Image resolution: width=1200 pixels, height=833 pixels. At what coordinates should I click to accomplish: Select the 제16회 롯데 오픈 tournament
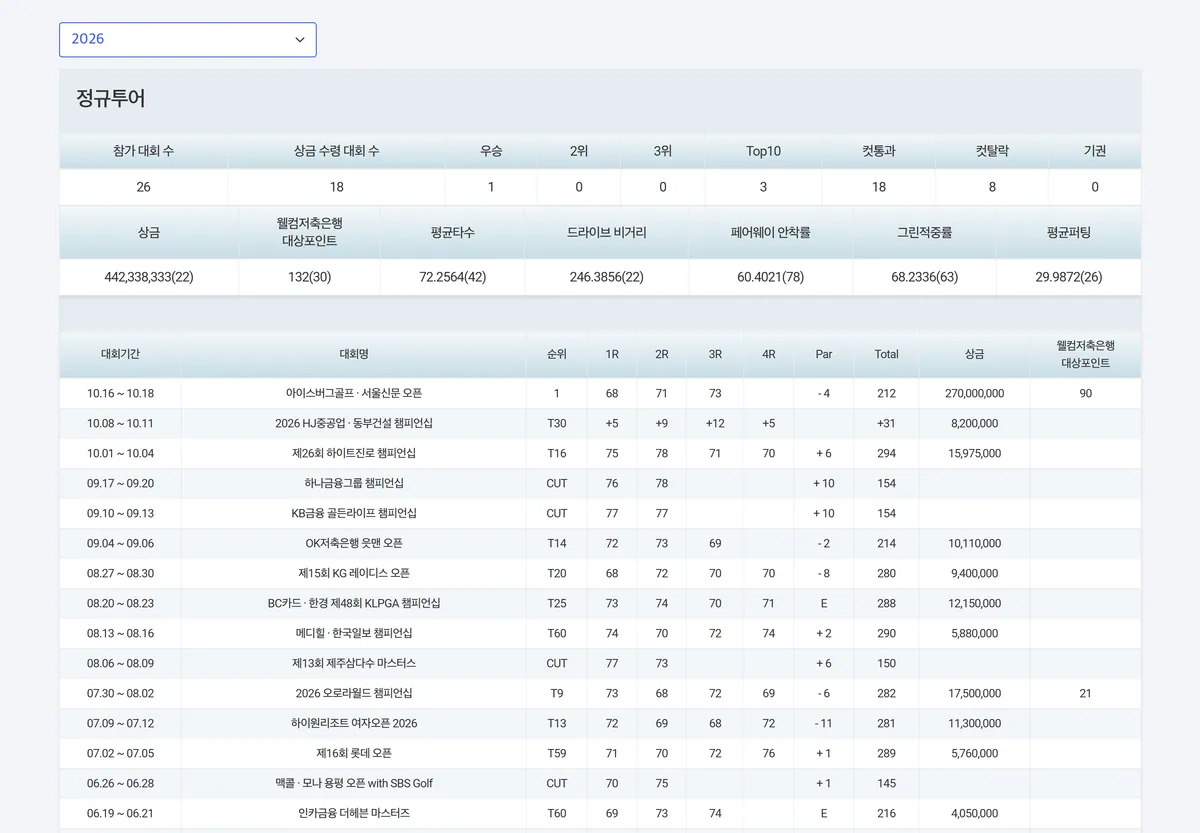coord(354,754)
